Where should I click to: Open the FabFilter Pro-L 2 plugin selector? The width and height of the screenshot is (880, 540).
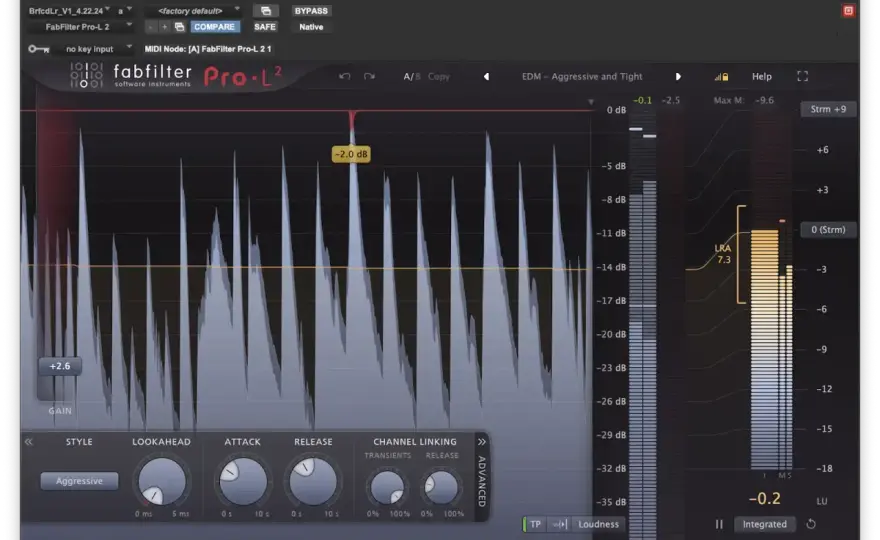80,27
